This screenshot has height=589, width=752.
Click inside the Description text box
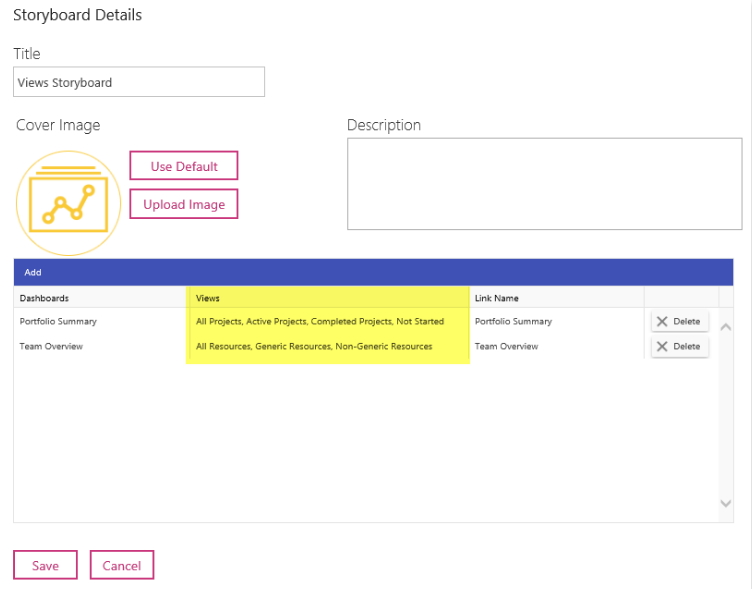click(x=544, y=184)
